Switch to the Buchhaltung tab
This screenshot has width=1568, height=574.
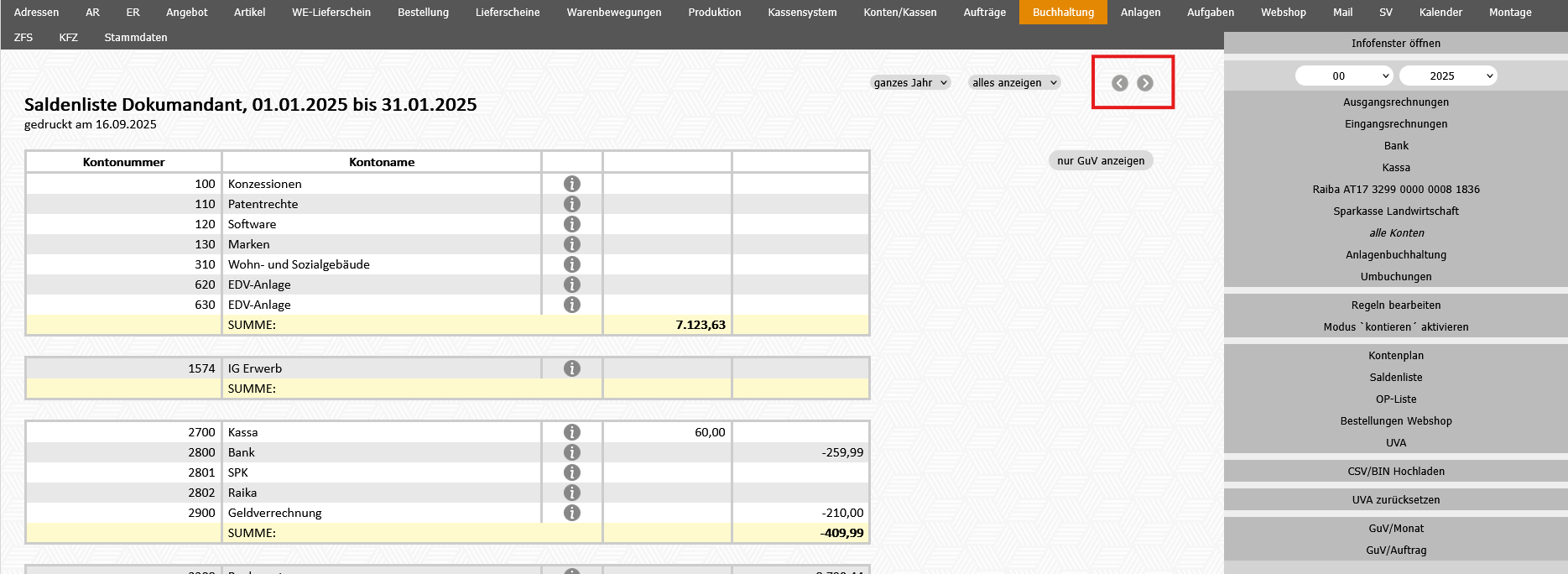(x=1063, y=13)
